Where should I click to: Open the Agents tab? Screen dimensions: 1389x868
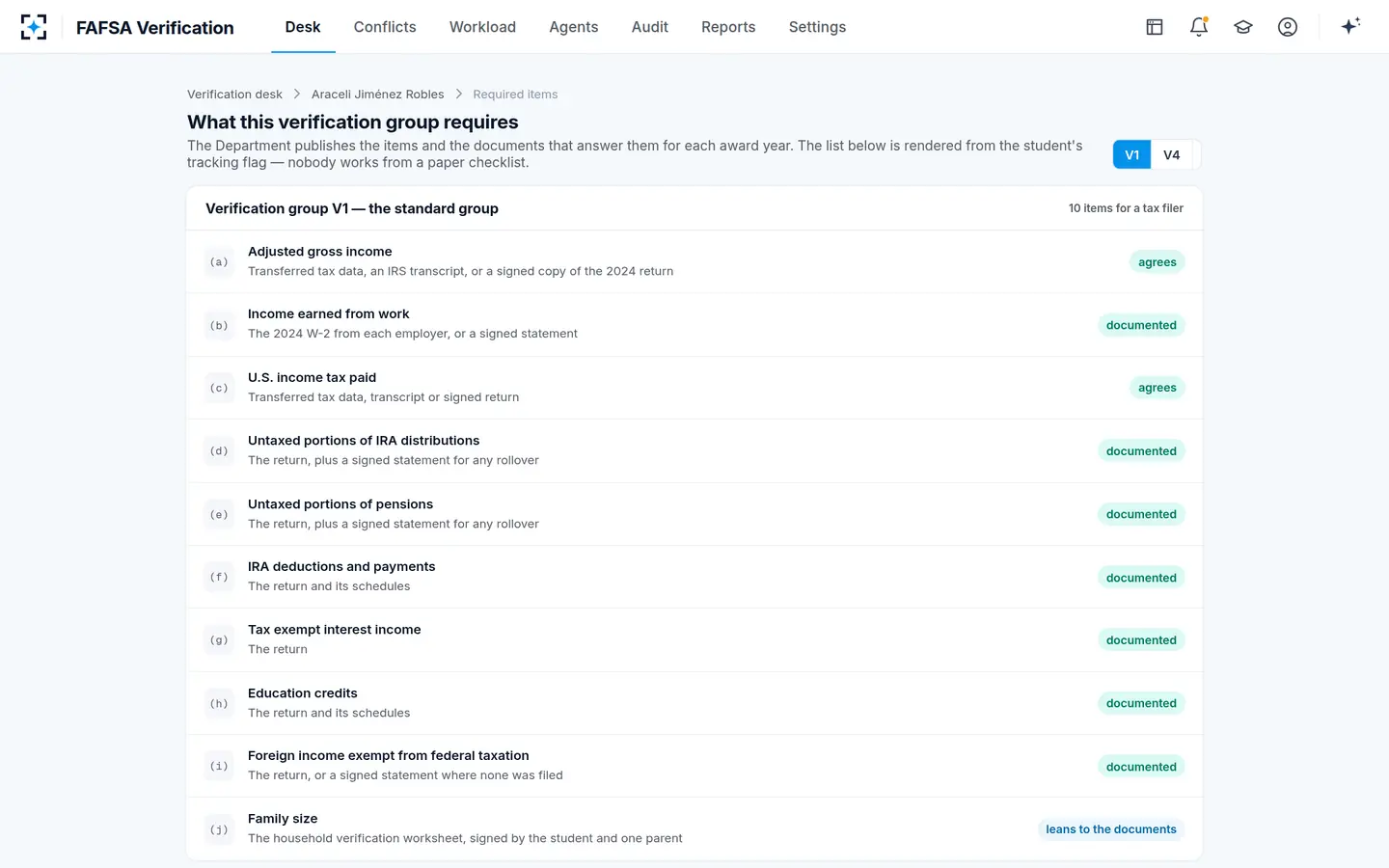[574, 27]
